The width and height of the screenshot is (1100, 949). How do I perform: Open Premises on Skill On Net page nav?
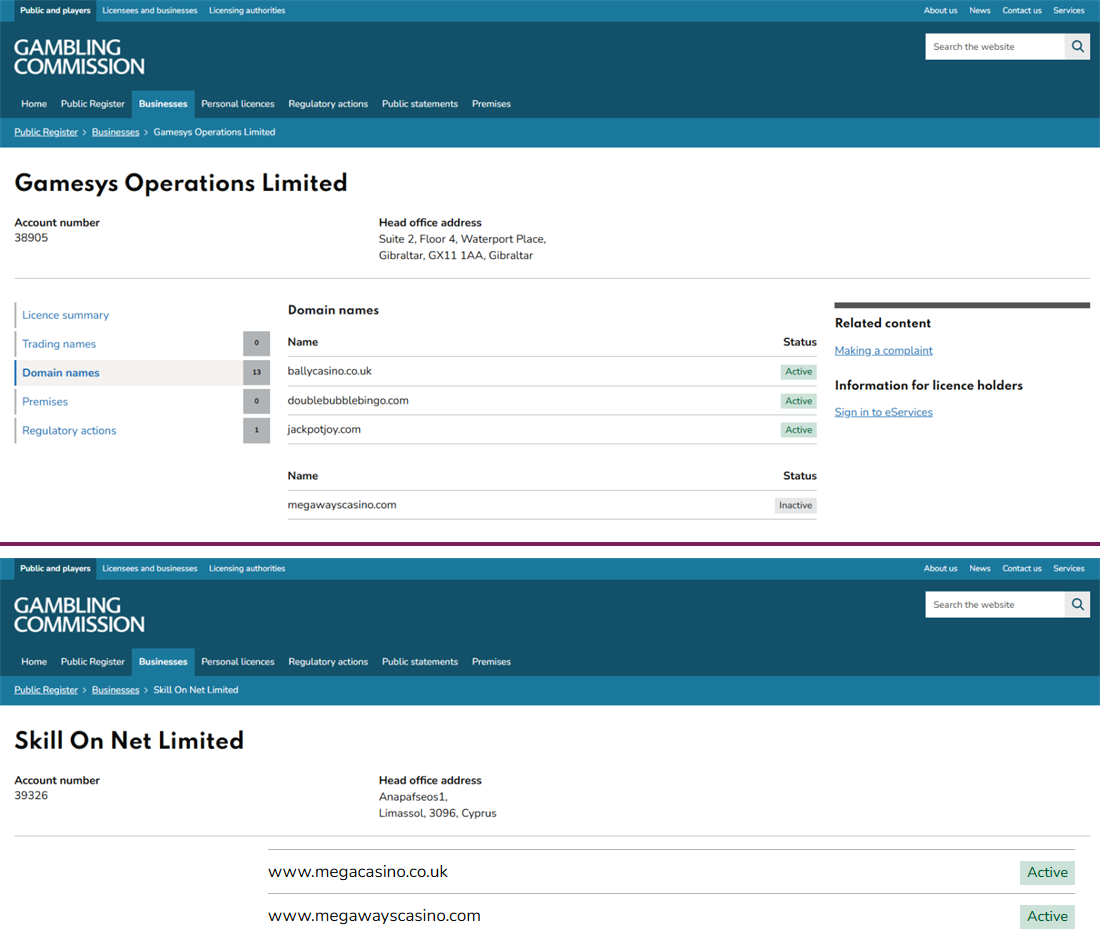click(491, 661)
